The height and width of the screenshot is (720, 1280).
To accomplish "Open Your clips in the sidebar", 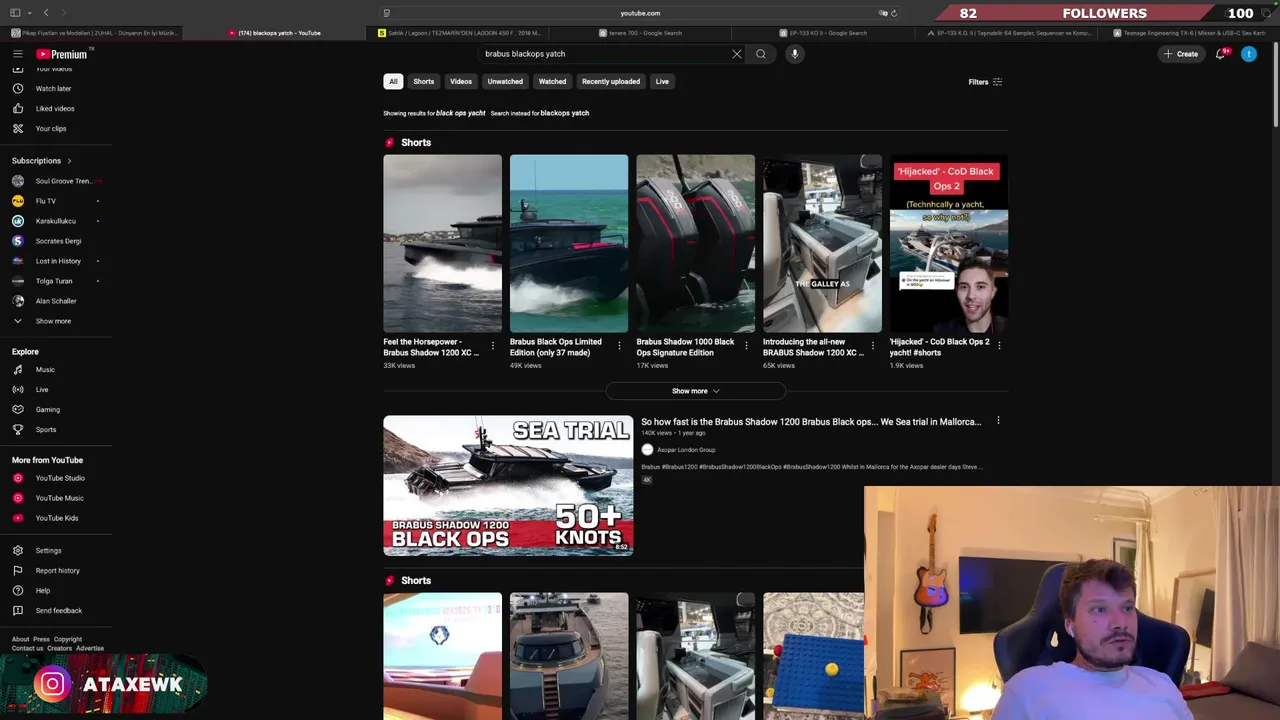I will (52, 128).
